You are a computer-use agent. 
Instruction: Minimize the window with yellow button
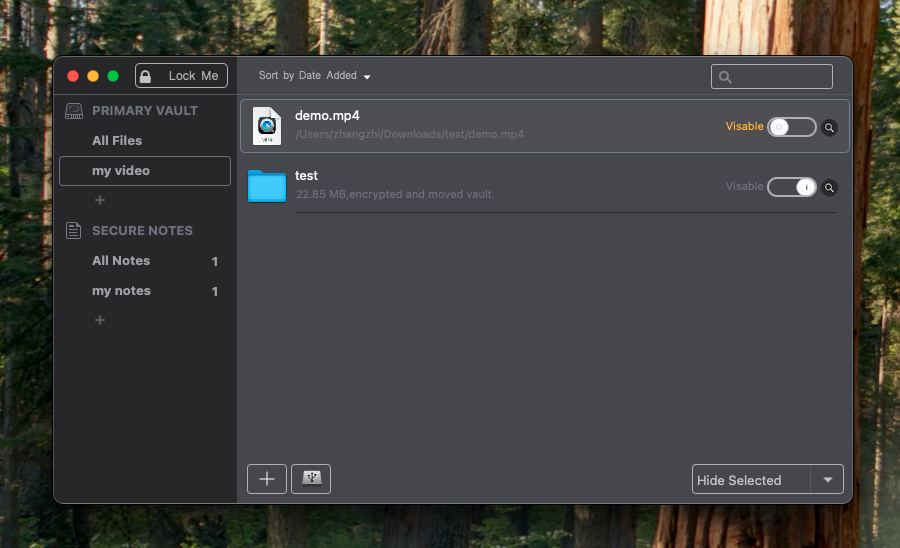pyautogui.click(x=93, y=76)
